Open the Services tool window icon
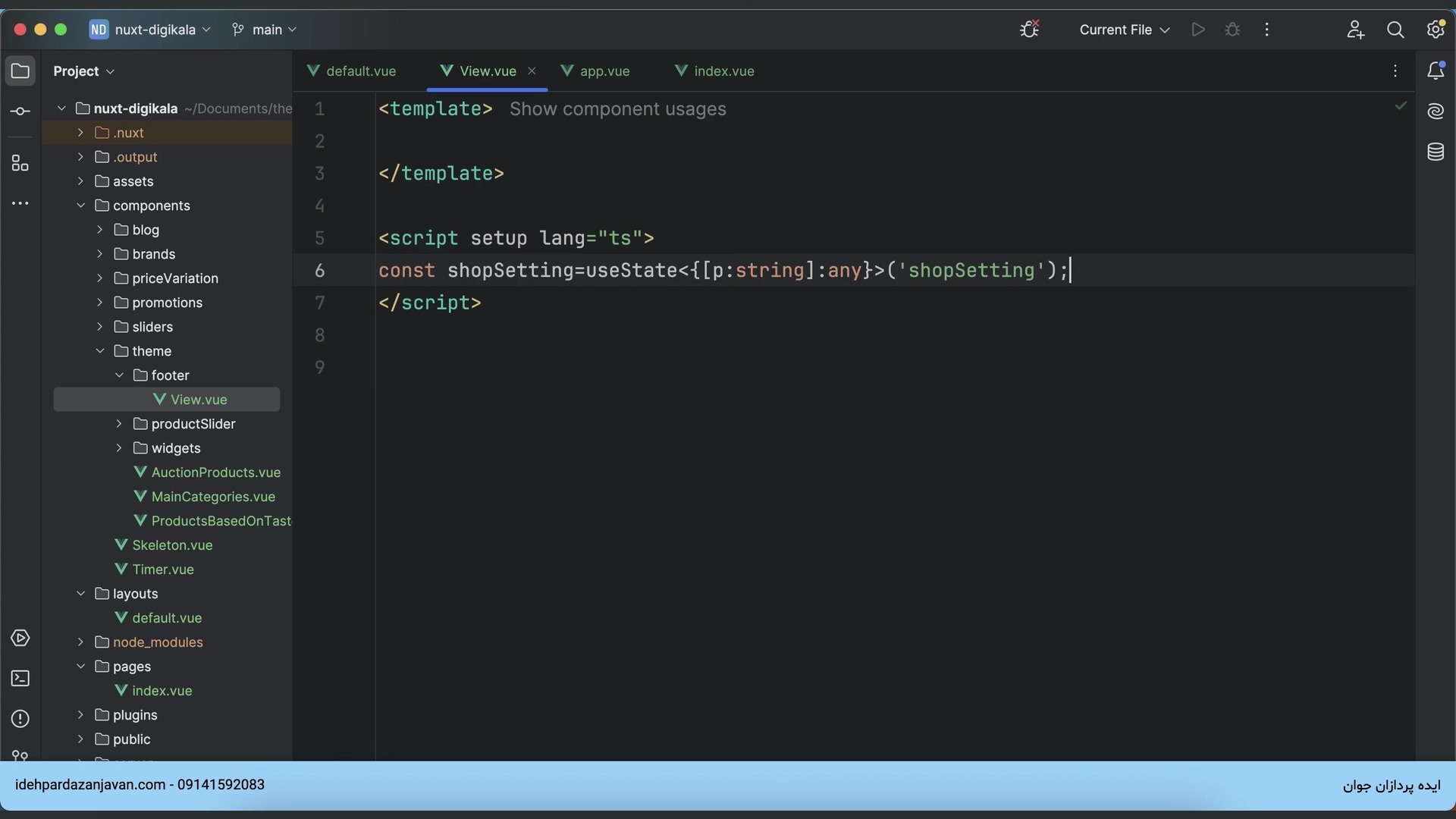This screenshot has height=819, width=1456. click(x=20, y=639)
